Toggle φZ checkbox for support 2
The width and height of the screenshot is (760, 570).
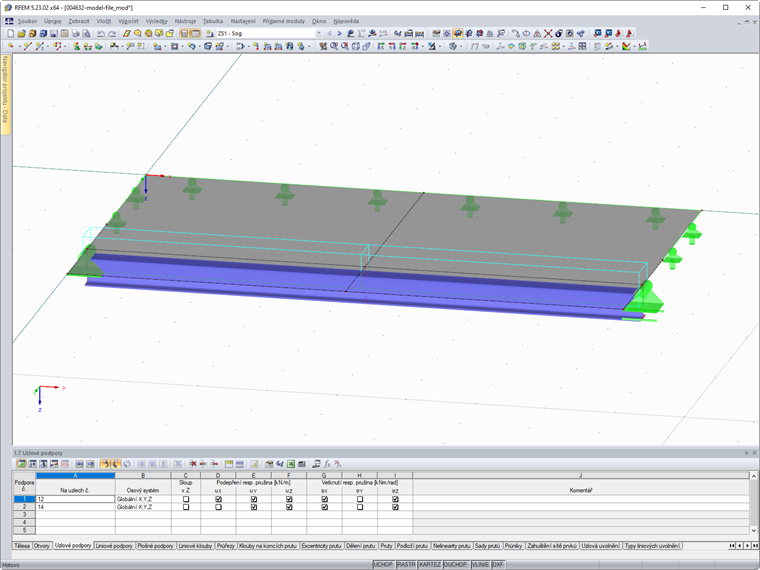pyautogui.click(x=396, y=507)
